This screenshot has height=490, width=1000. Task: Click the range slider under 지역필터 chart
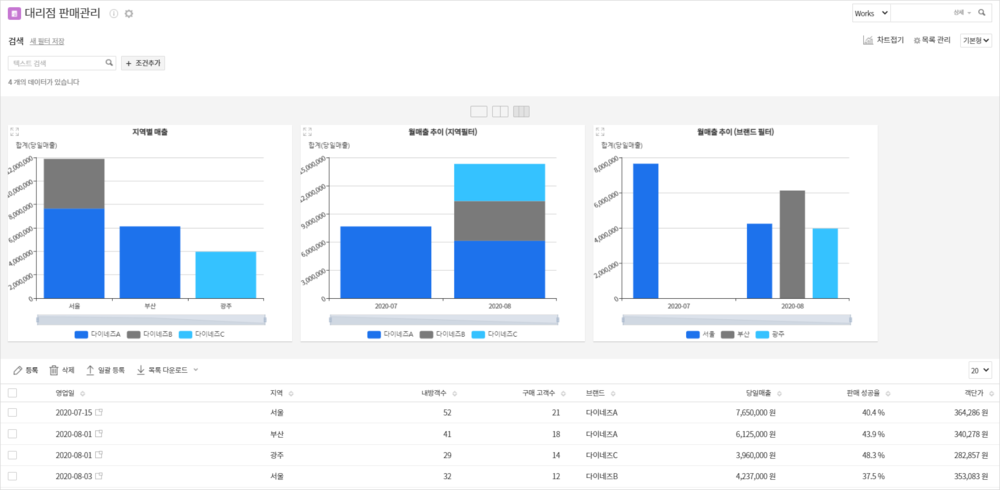point(444,319)
